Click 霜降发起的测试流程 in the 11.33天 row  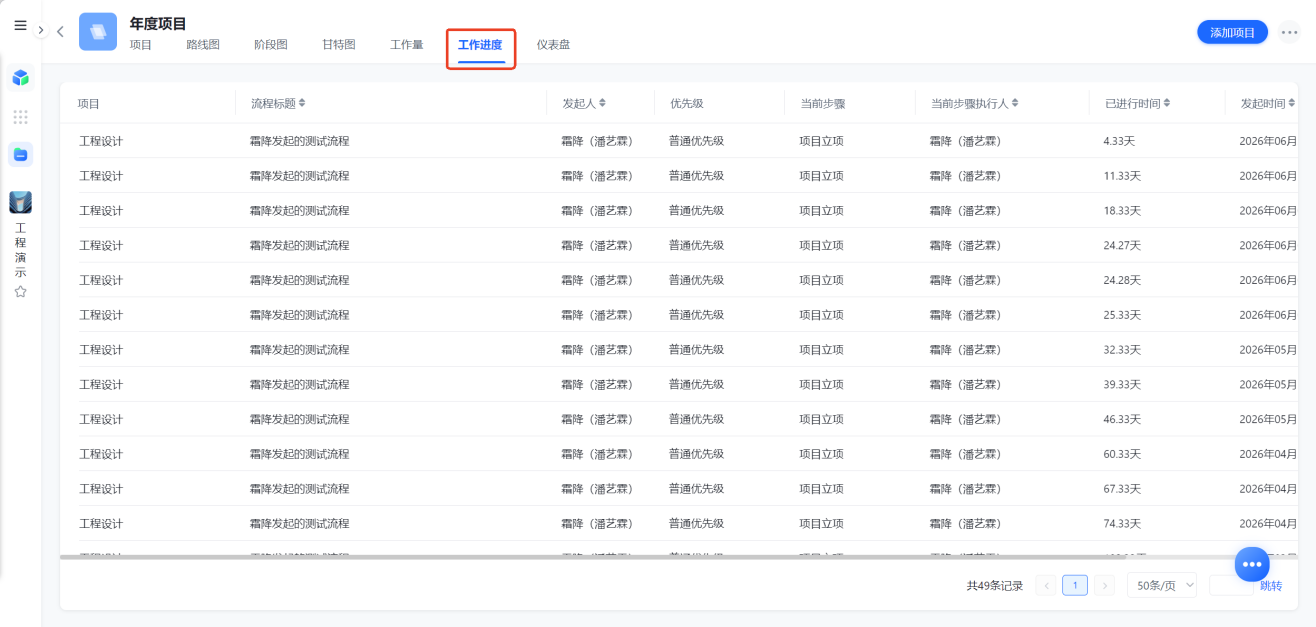pos(300,176)
